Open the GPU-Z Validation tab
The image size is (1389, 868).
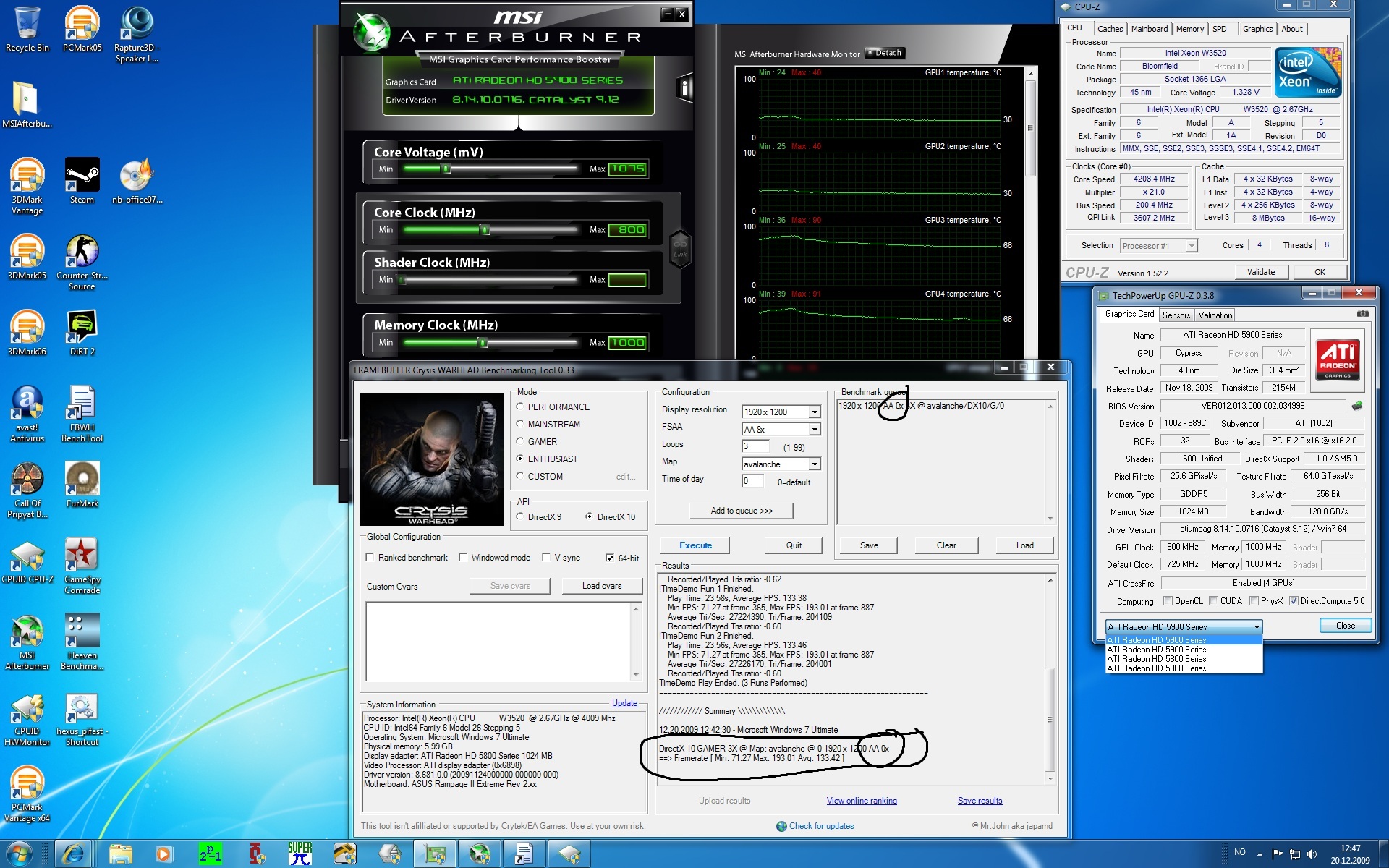(x=1215, y=315)
